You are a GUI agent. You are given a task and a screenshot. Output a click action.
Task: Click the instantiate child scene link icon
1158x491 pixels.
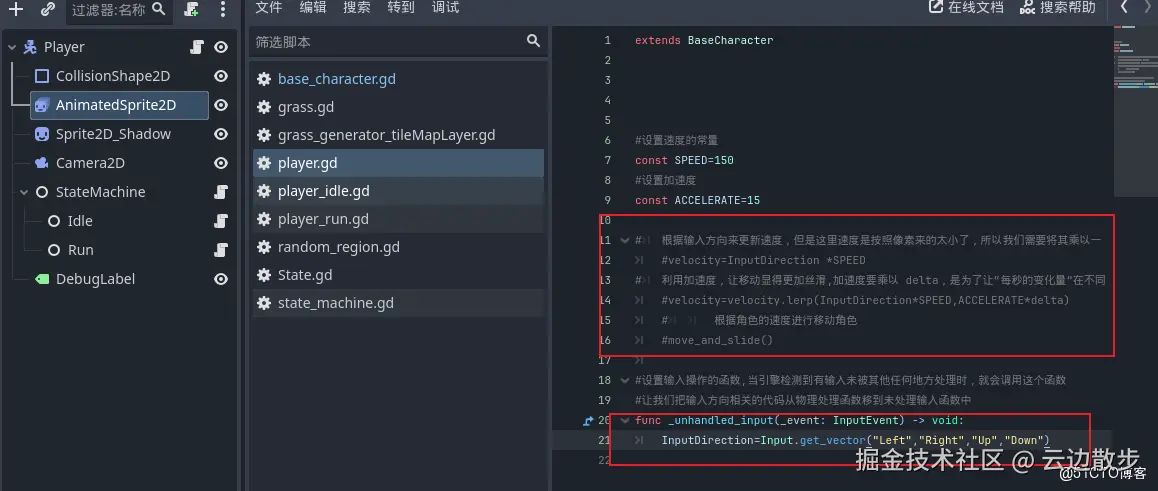(x=48, y=9)
